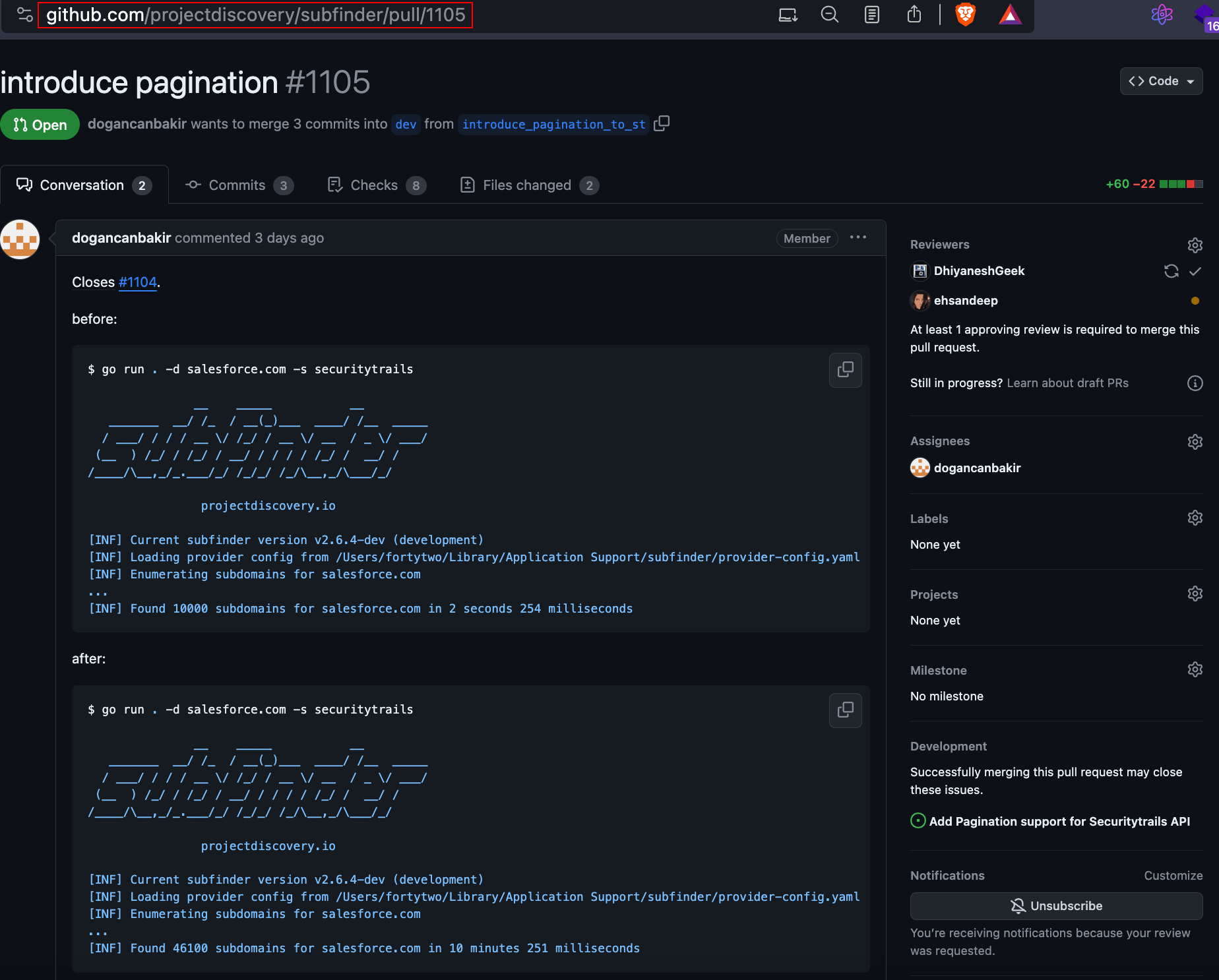1219x980 pixels.
Task: Open reader mode icon in toolbar
Action: coord(872,15)
